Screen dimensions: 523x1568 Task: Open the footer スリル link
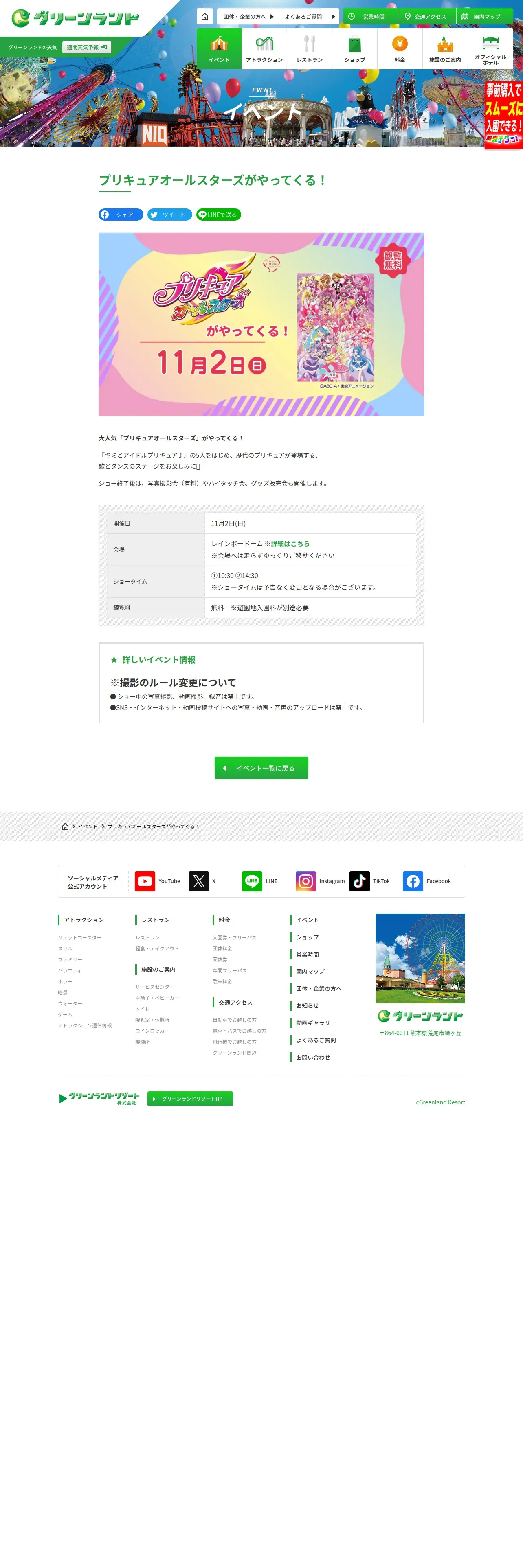65,949
